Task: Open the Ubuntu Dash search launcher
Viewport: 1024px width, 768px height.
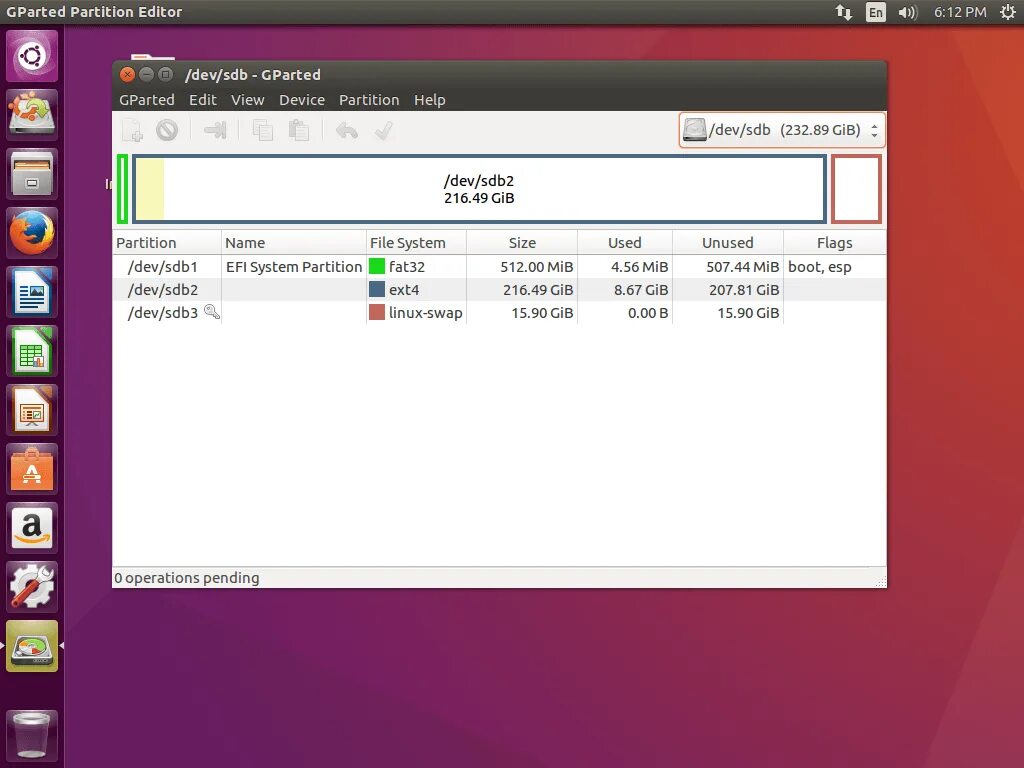Action: [x=32, y=56]
